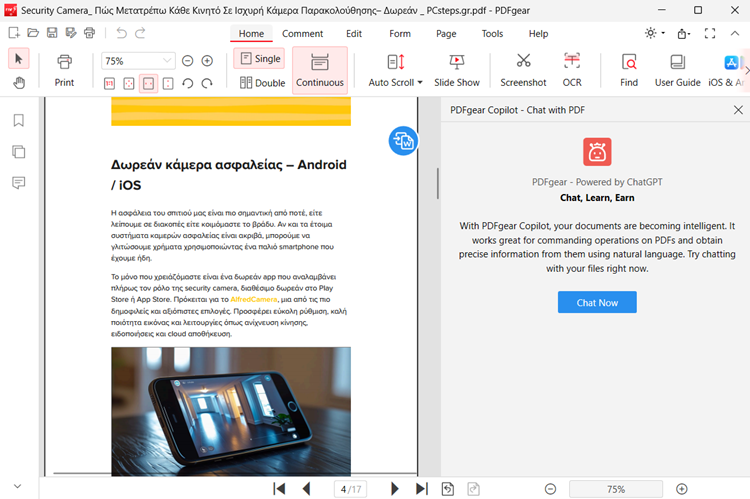Open the iOS & Android app link
Image resolution: width=750 pixels, height=499 pixels.
[x=727, y=70]
